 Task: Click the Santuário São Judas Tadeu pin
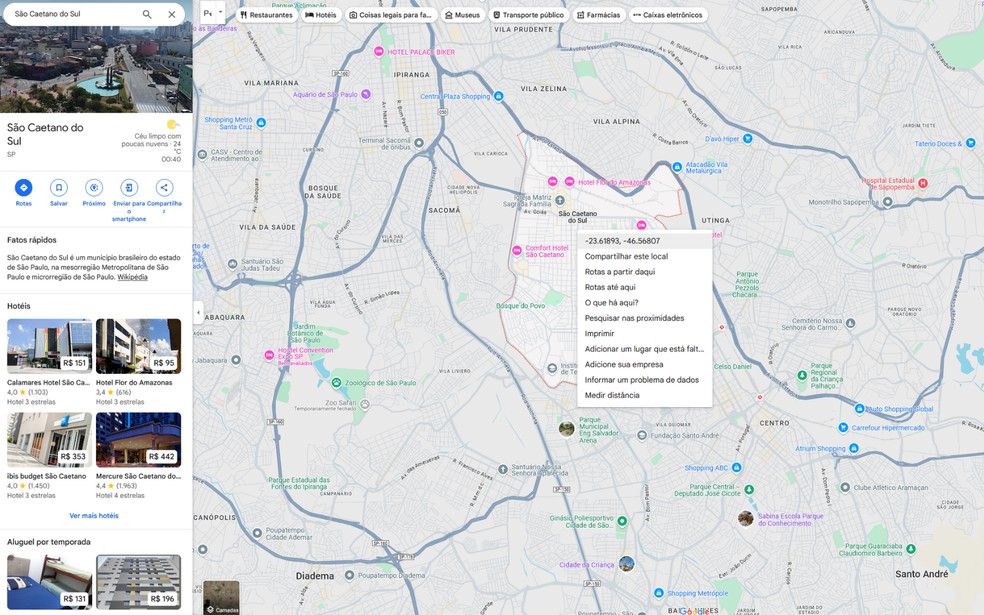pyautogui.click(x=233, y=264)
